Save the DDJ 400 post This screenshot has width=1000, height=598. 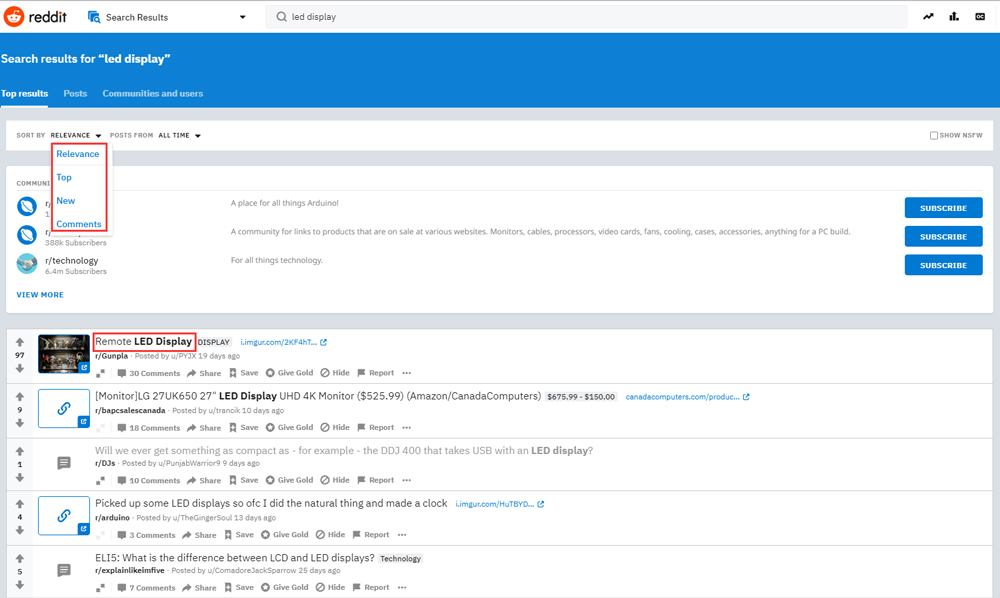pyautogui.click(x=244, y=480)
